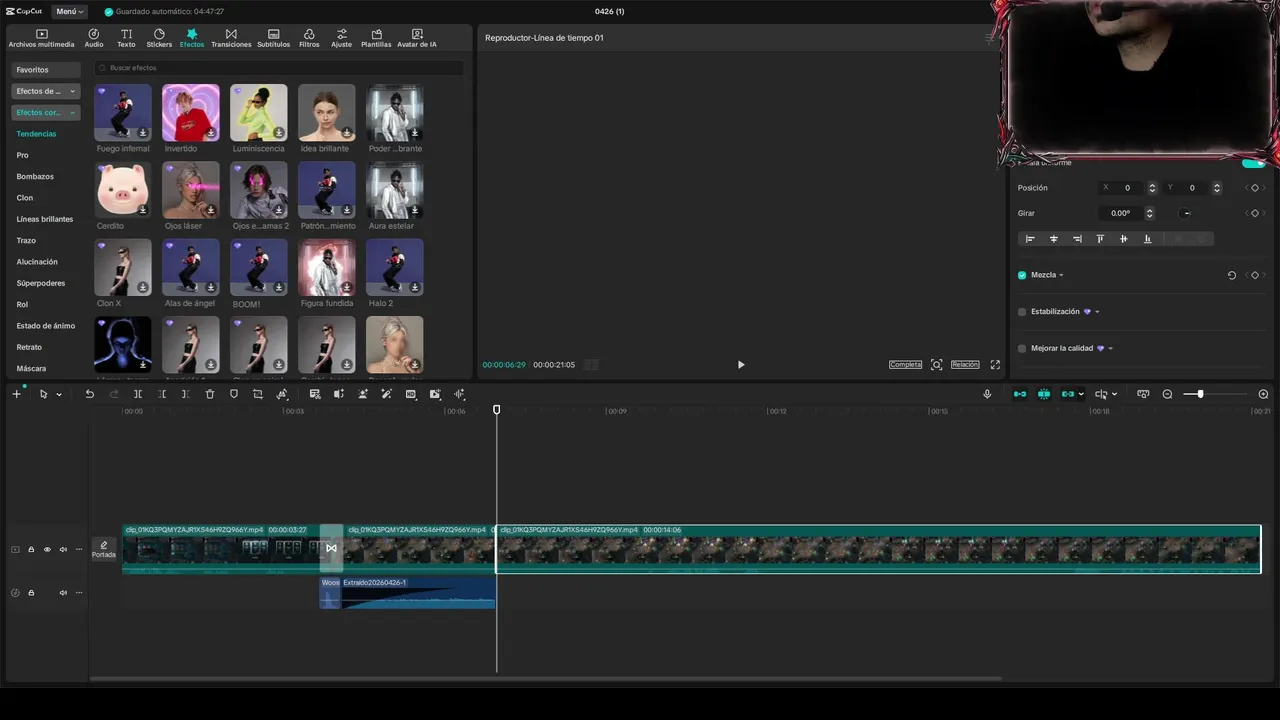This screenshot has width=1280, height=720.
Task: Add a marker with the shield icon
Action: [x=234, y=394]
